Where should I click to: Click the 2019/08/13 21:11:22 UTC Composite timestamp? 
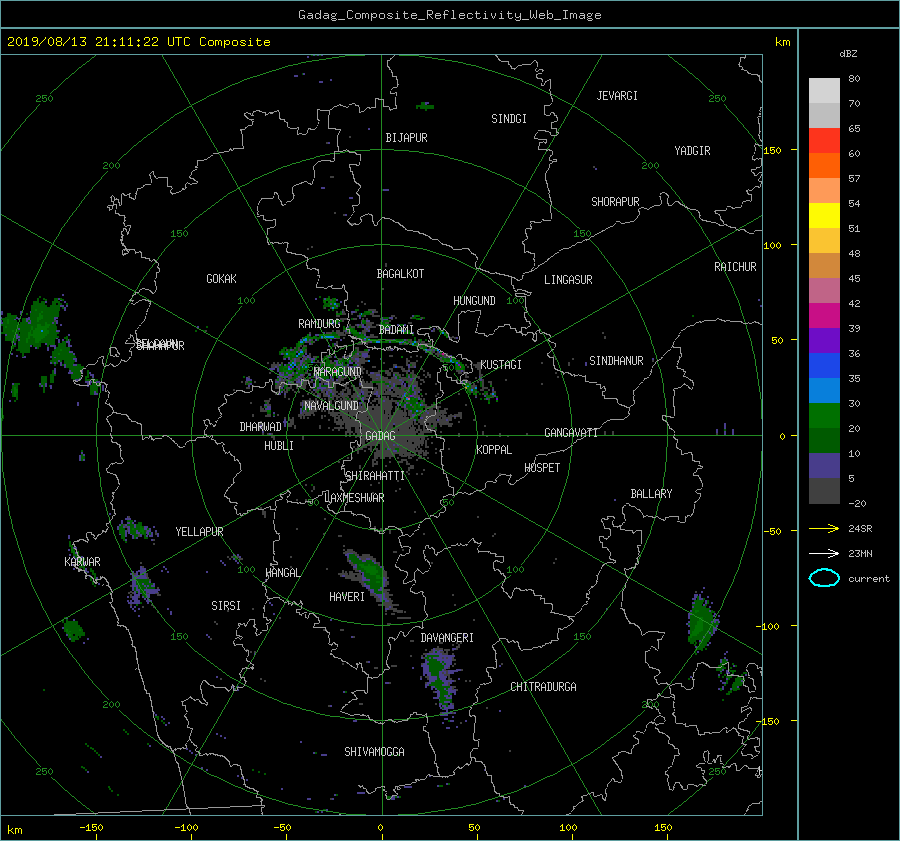(138, 42)
